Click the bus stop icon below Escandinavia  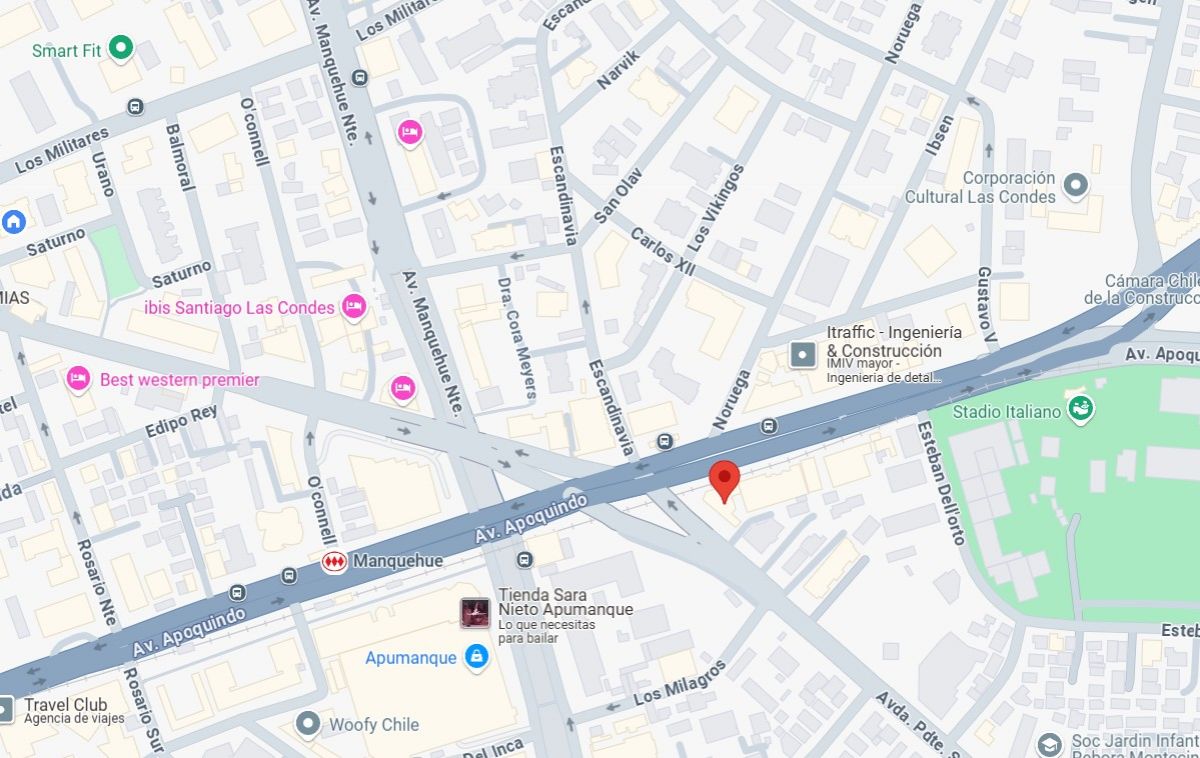point(665,441)
